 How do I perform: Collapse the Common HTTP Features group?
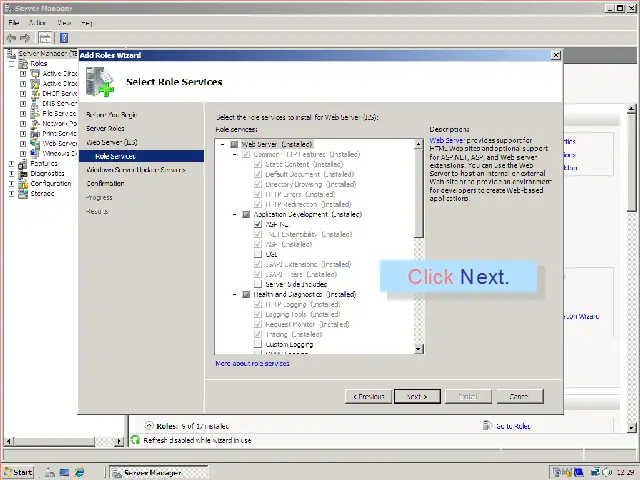pos(234,154)
